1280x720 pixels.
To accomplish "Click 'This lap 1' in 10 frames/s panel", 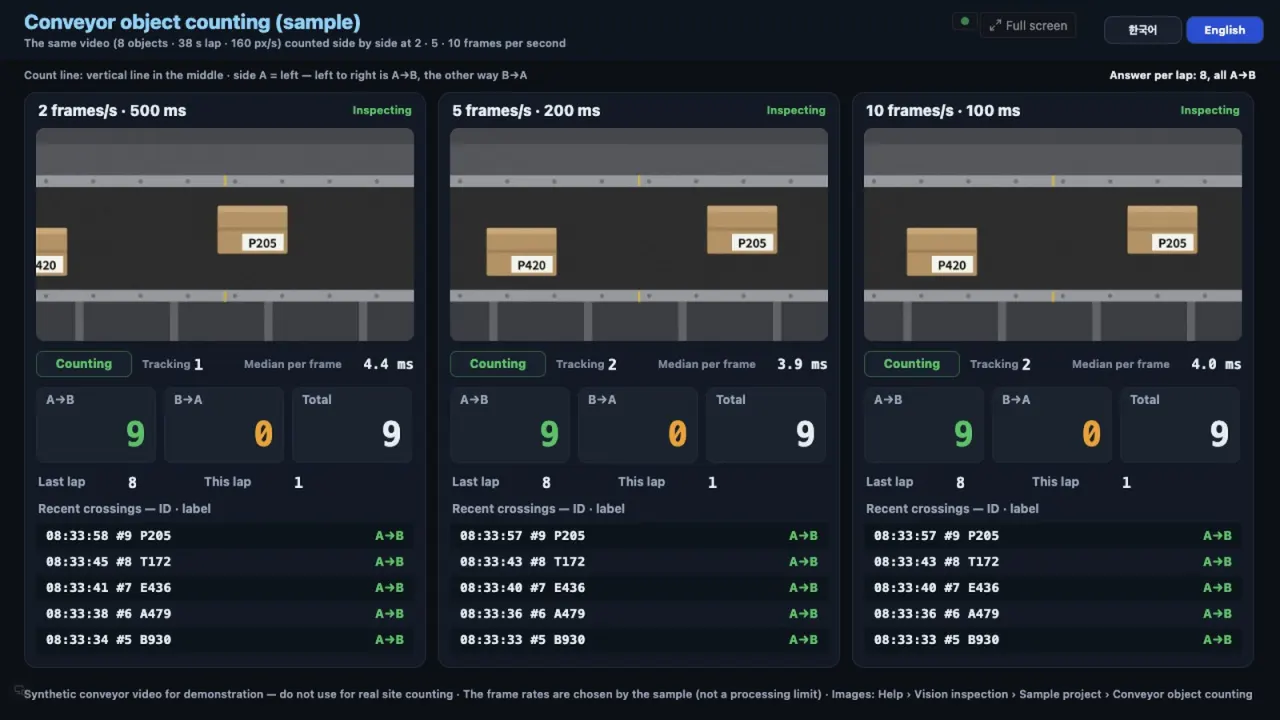I will (1081, 482).
